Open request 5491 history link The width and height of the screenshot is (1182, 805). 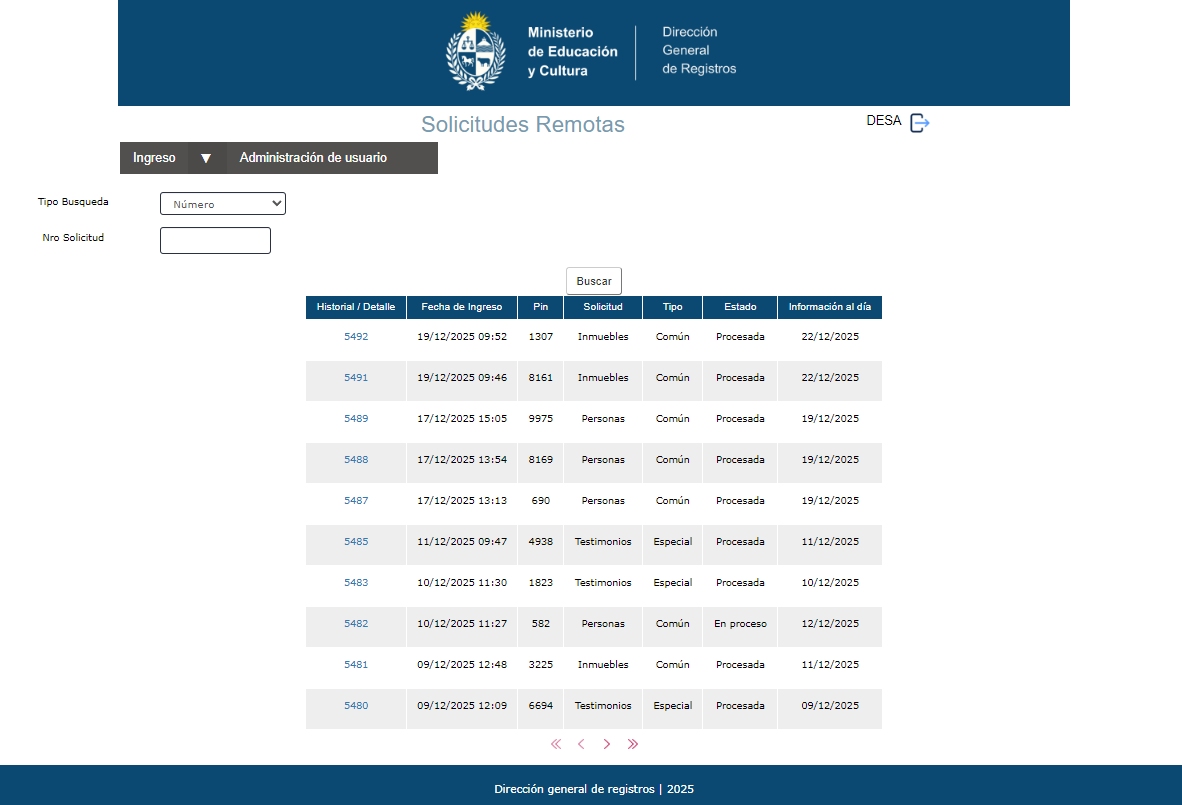pos(356,378)
